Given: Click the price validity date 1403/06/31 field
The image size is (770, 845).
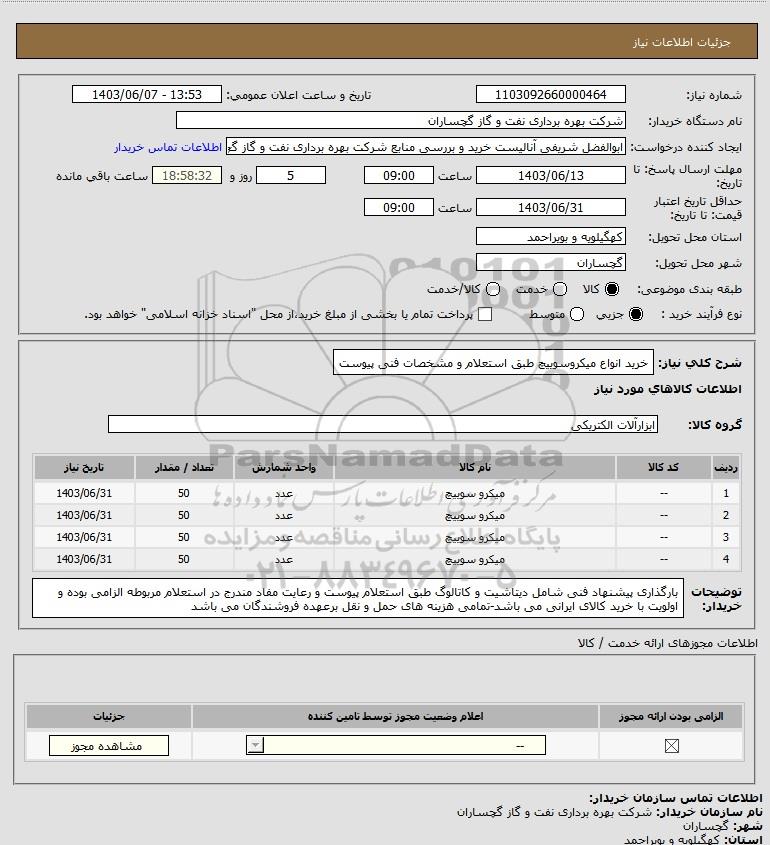Looking at the screenshot, I should tap(551, 207).
